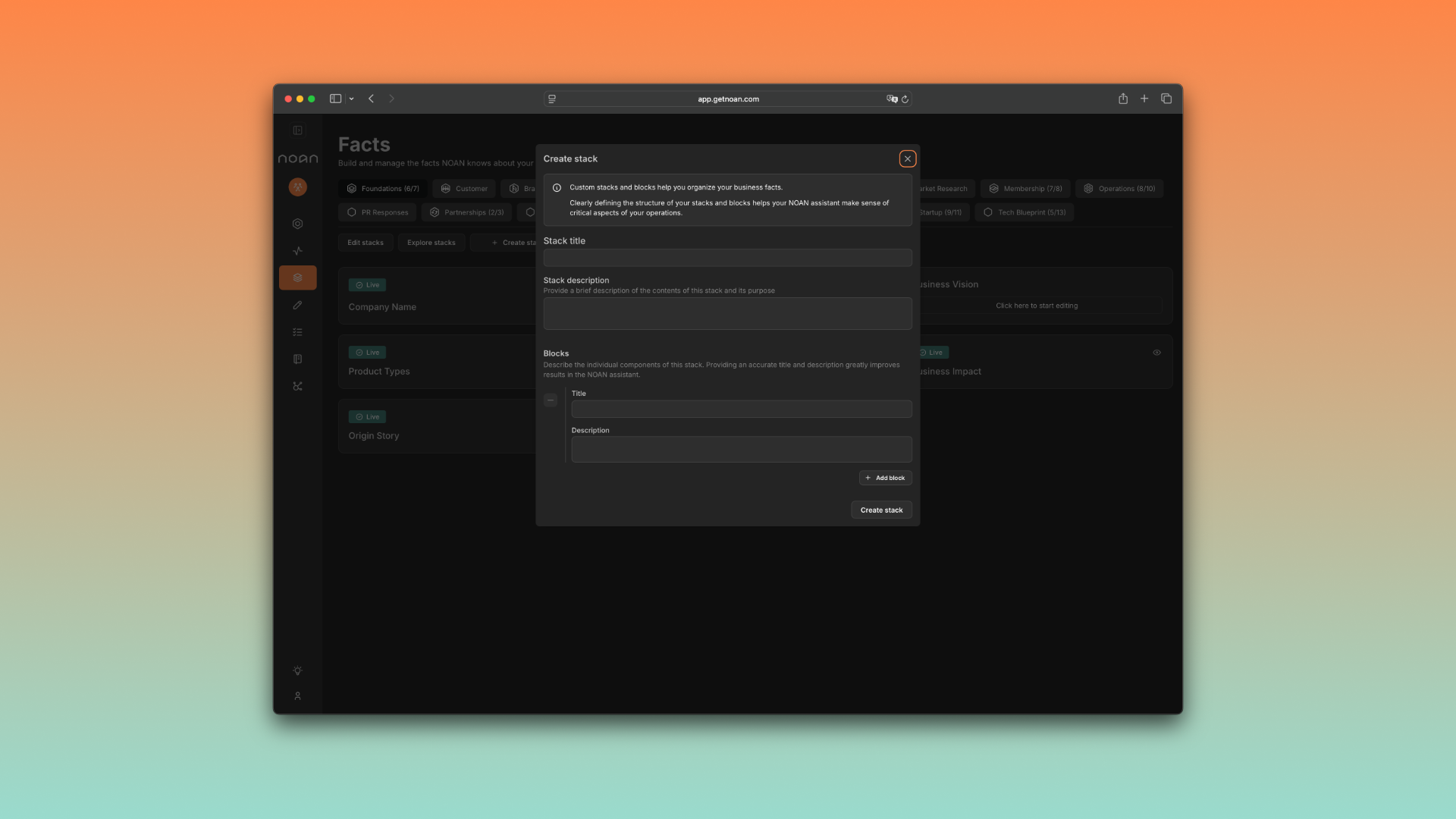Remove block with the minus button
The height and width of the screenshot is (819, 1456).
(551, 400)
